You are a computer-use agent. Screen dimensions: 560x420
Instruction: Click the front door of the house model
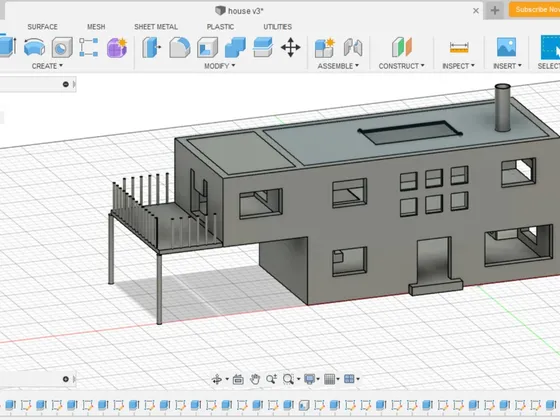click(434, 260)
